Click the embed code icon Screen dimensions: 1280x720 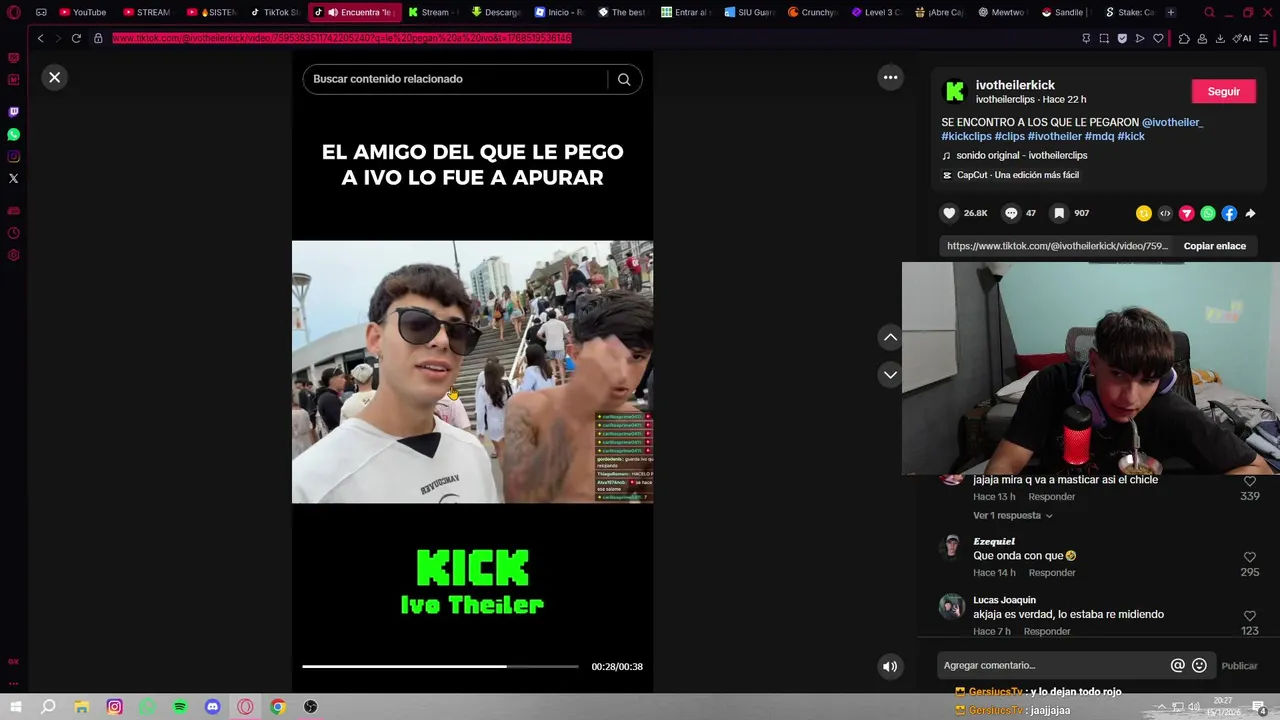(x=1165, y=213)
